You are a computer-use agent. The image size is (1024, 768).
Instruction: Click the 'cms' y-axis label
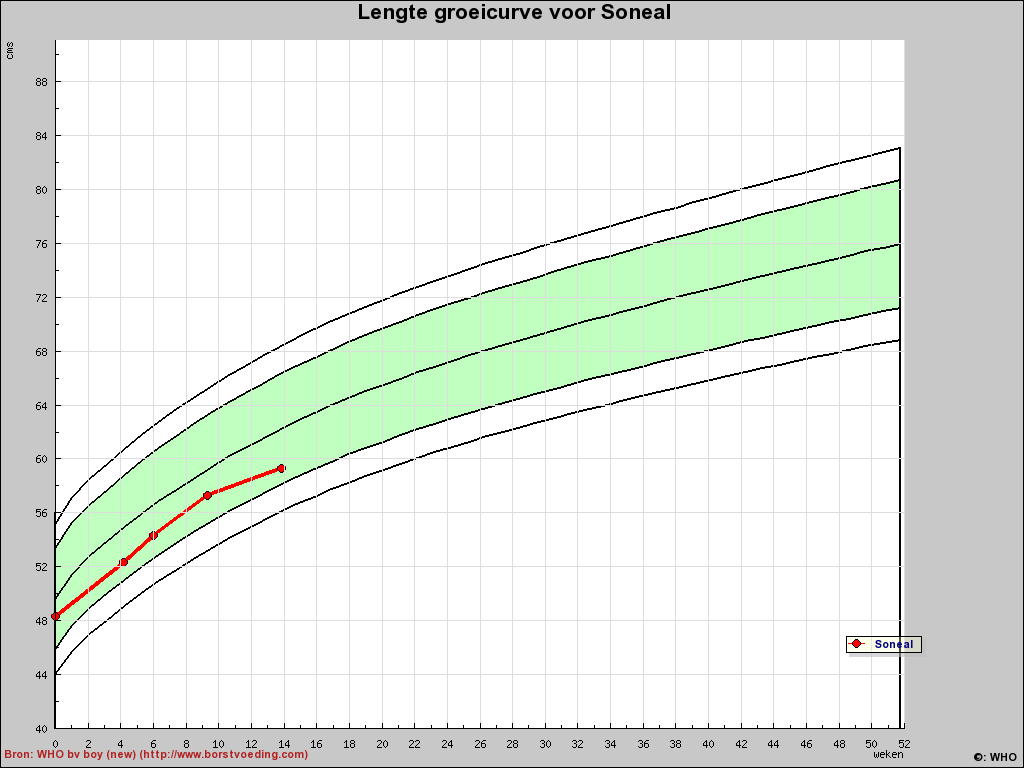point(10,50)
